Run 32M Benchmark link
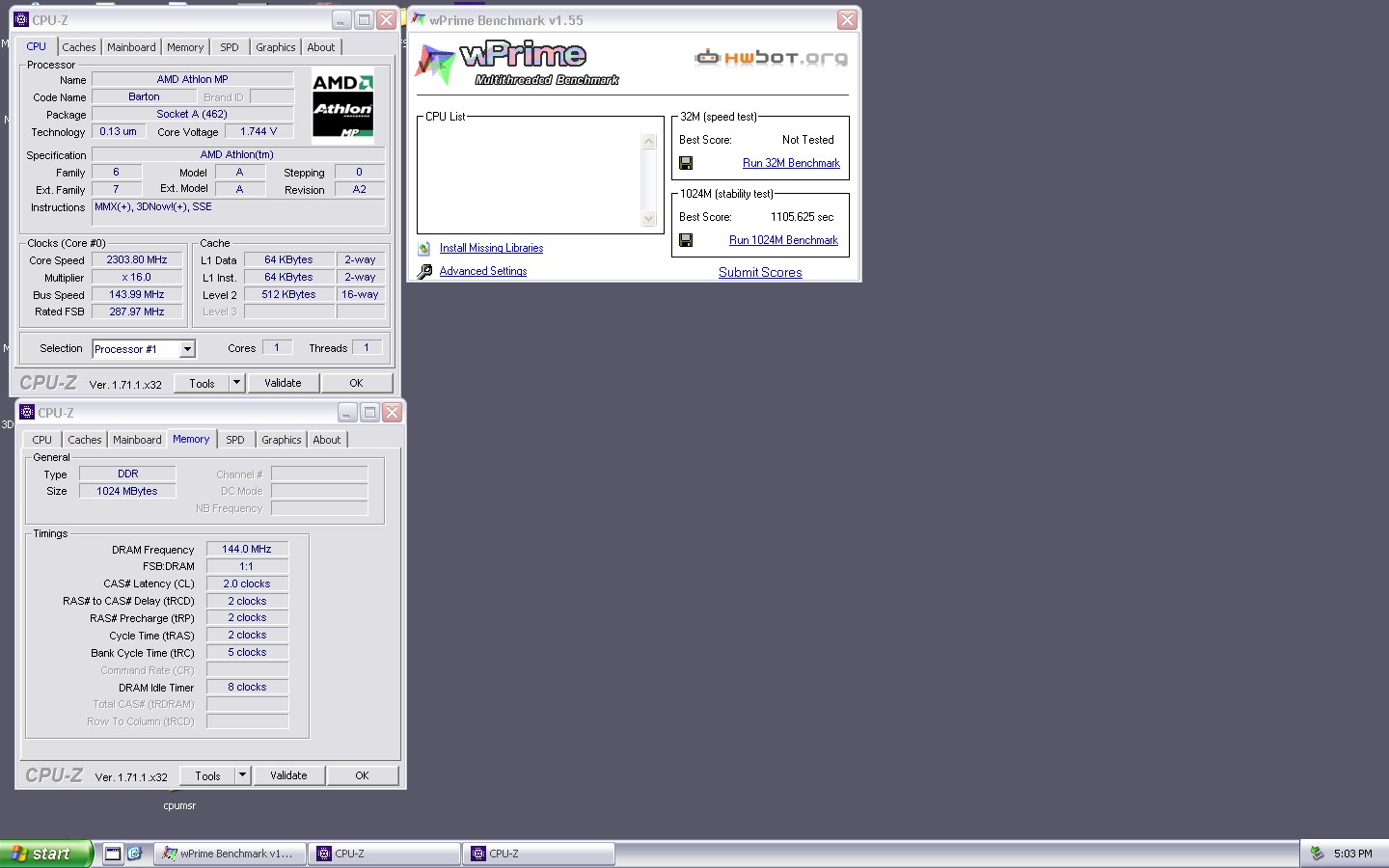 (791, 163)
